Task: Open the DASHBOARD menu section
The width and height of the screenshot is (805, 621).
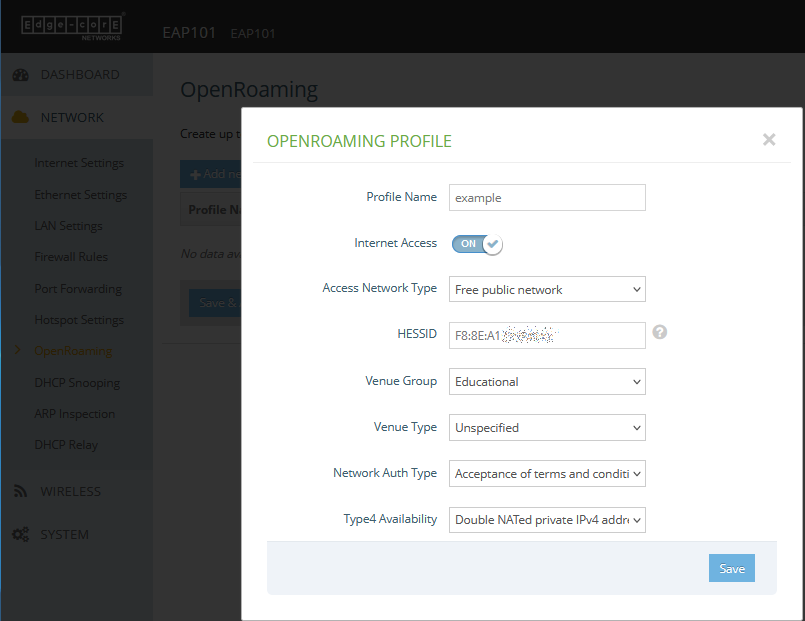Action: click(77, 75)
